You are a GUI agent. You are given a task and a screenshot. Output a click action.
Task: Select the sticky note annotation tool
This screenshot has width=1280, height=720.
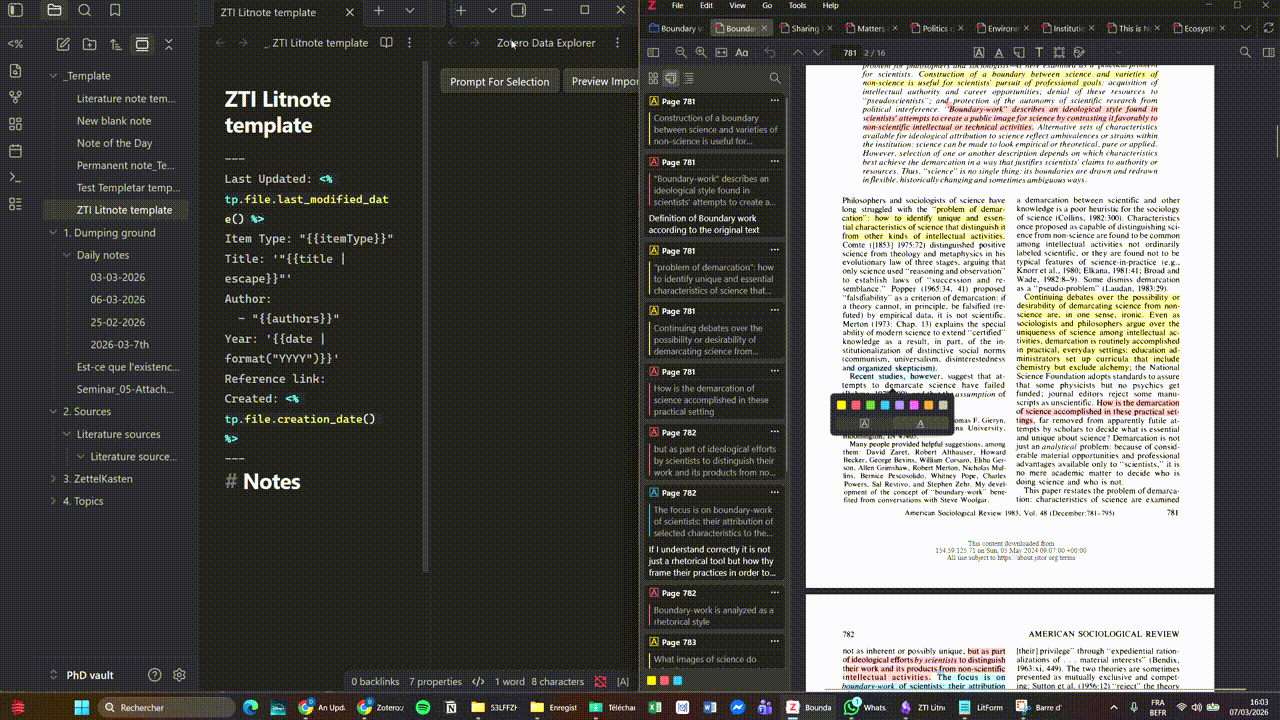click(1019, 53)
